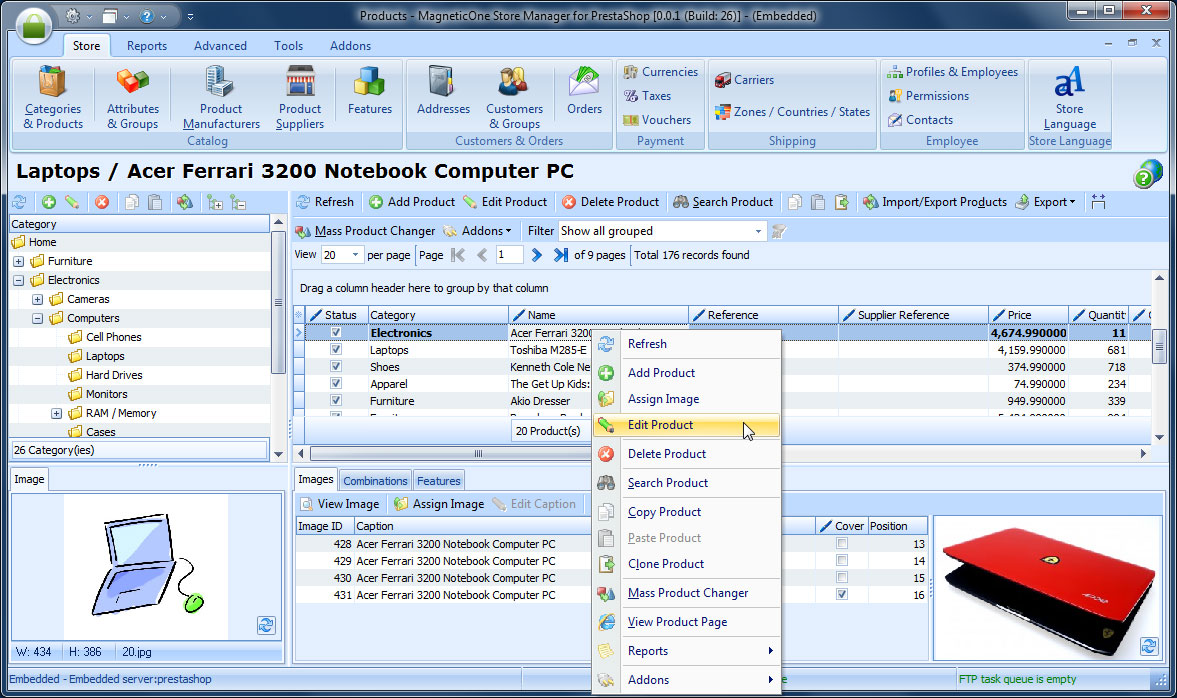Viewport: 1177px width, 698px height.
Task: Click Delete Product toolbar button
Action: tap(610, 202)
